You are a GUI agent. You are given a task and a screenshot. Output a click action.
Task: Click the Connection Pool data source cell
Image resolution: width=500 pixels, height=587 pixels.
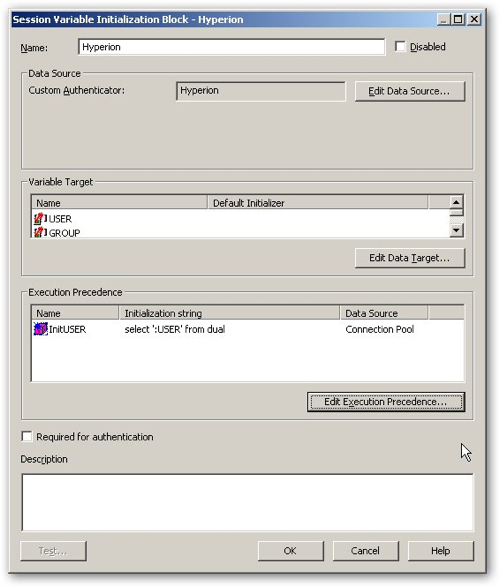pos(379,329)
